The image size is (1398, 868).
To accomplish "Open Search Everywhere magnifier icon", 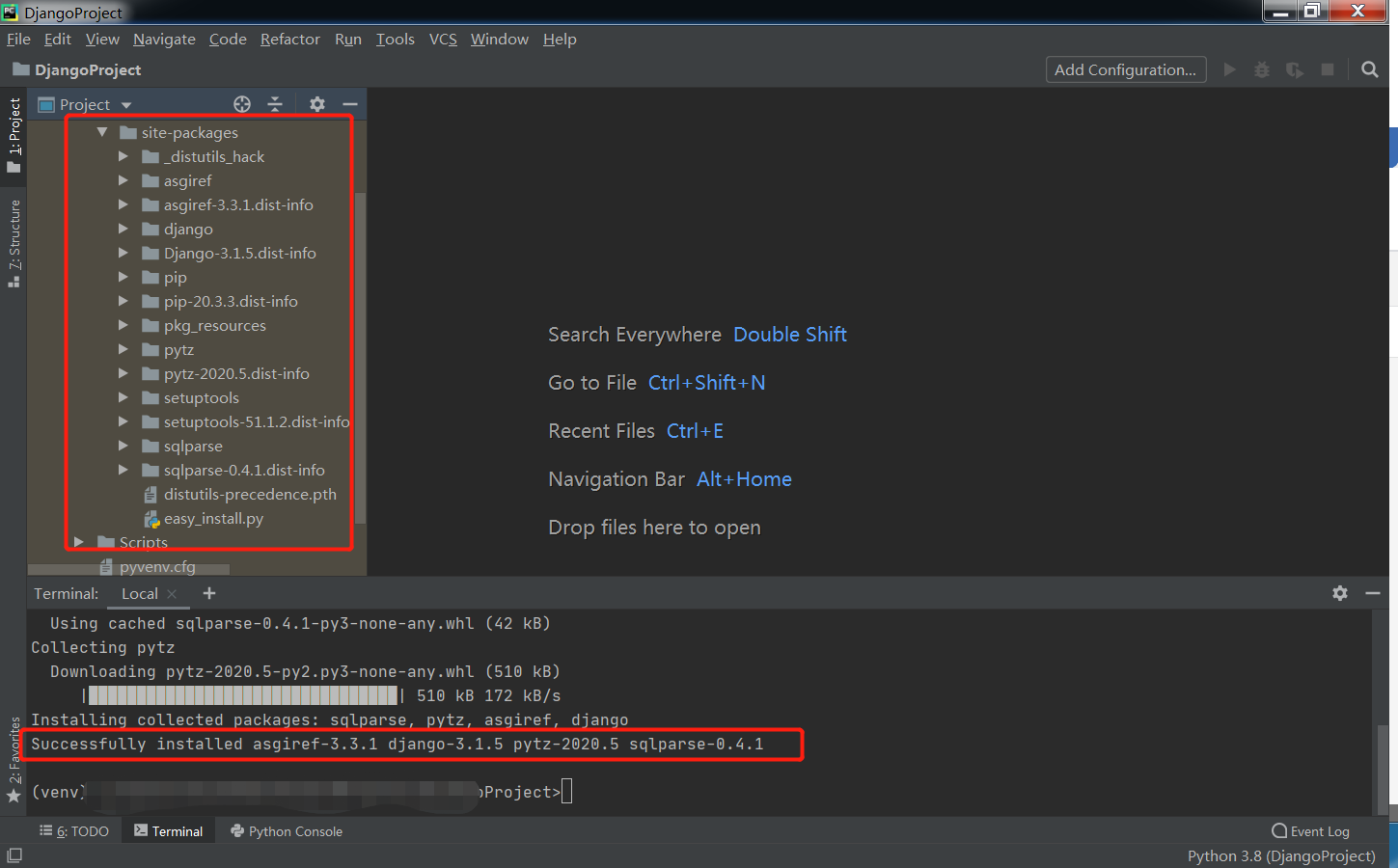I will tap(1369, 69).
